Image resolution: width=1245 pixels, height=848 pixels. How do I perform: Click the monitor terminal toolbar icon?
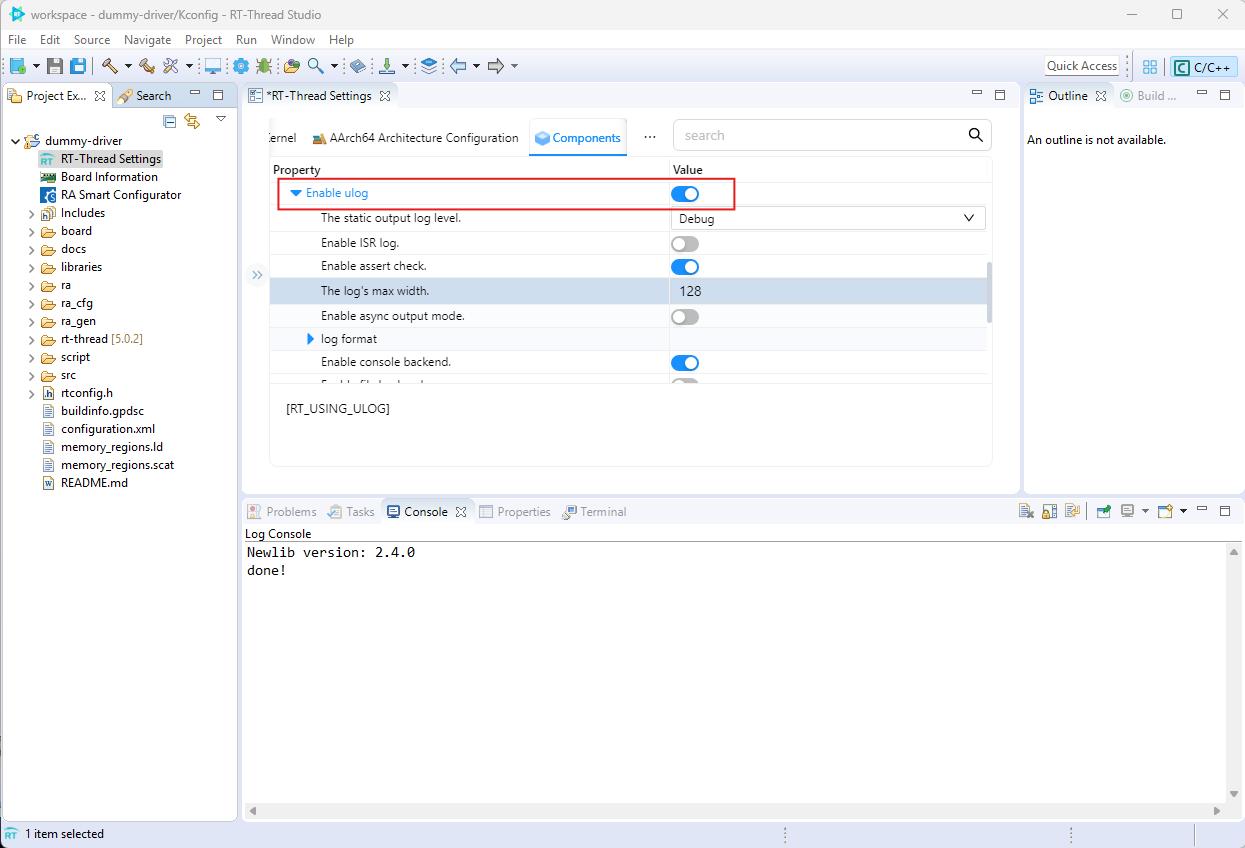(213, 66)
